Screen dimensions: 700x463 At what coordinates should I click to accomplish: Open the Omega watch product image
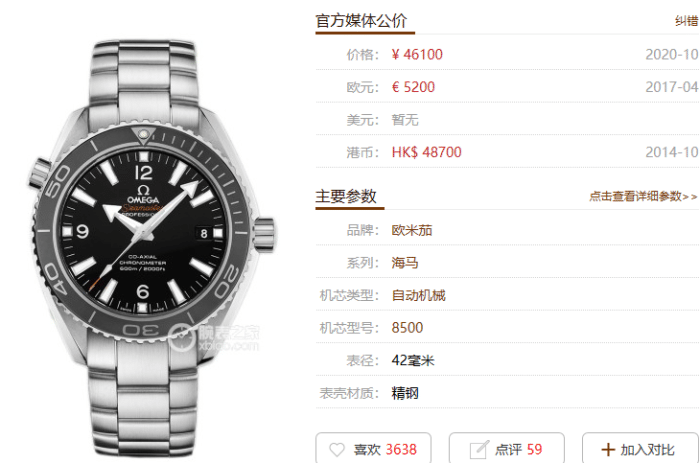[153, 248]
